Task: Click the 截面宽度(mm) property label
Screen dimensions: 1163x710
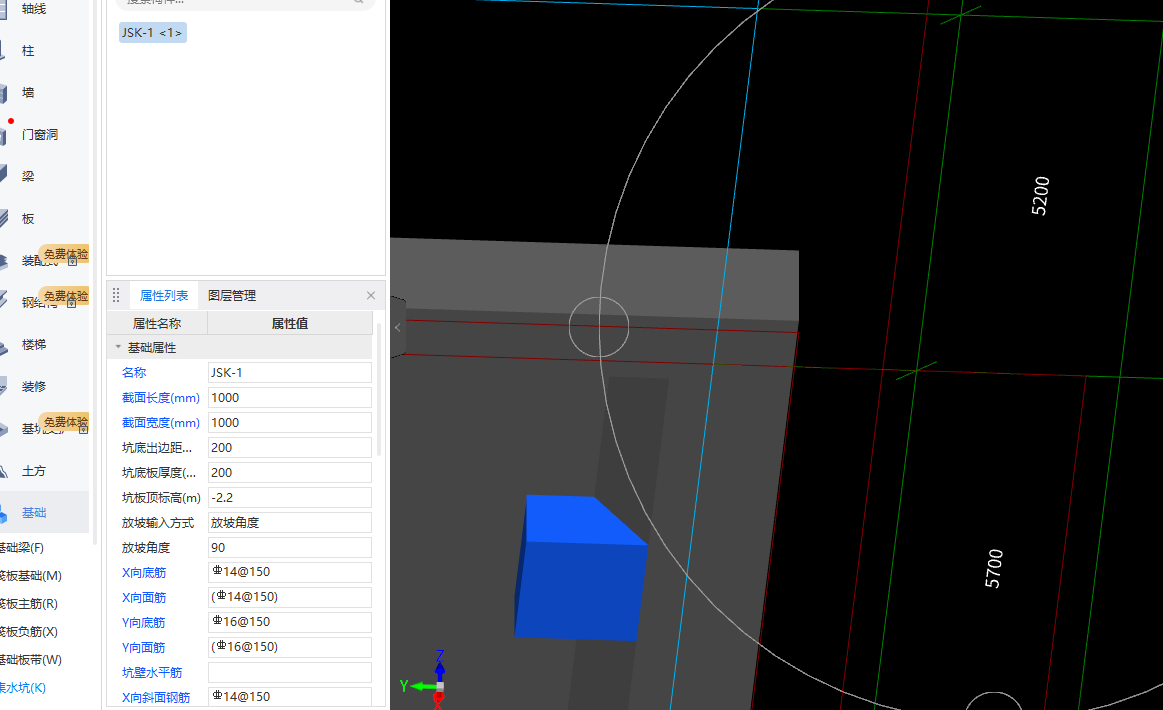Action: point(161,423)
